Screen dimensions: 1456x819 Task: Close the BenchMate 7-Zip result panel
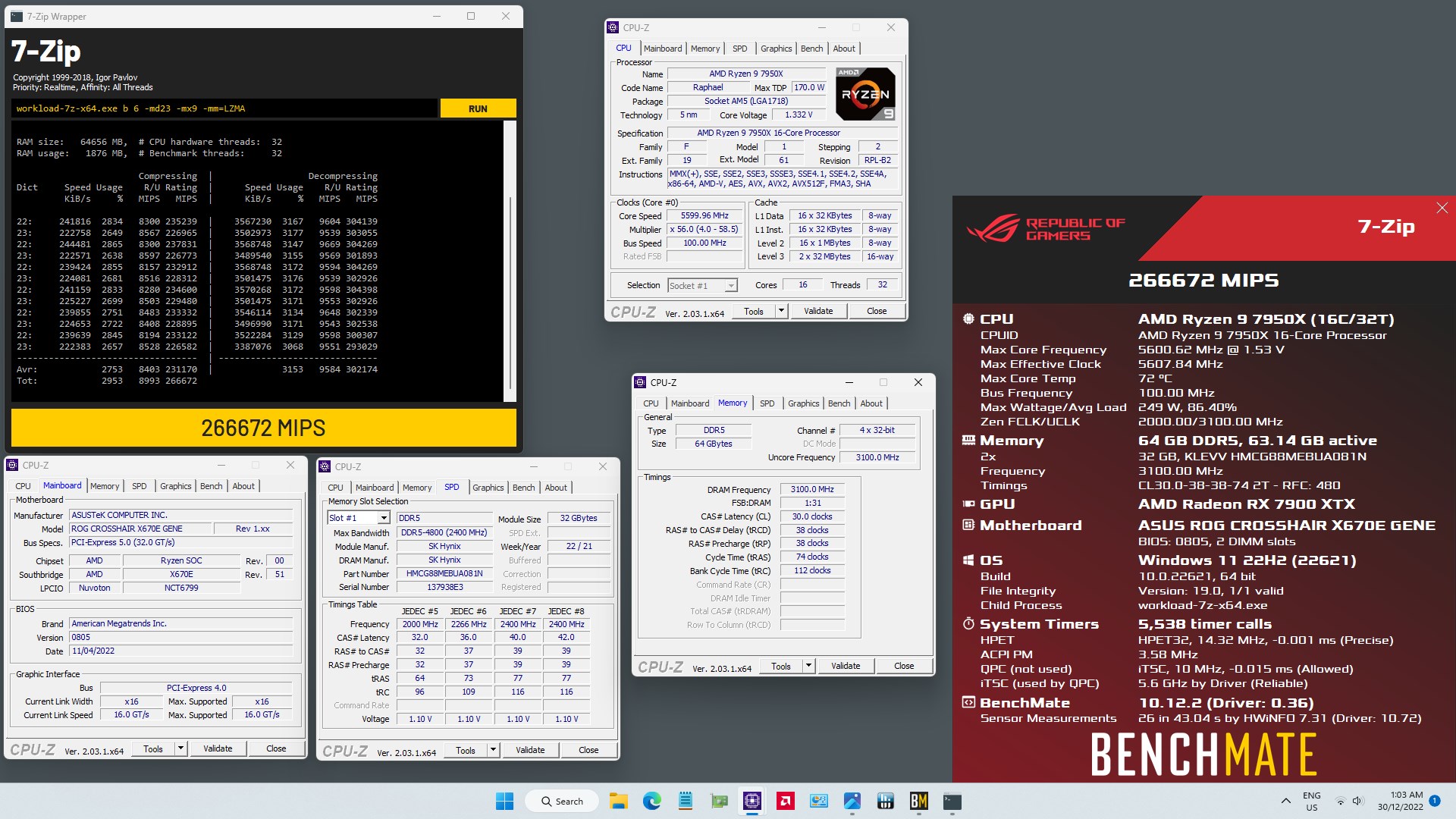(x=1442, y=208)
